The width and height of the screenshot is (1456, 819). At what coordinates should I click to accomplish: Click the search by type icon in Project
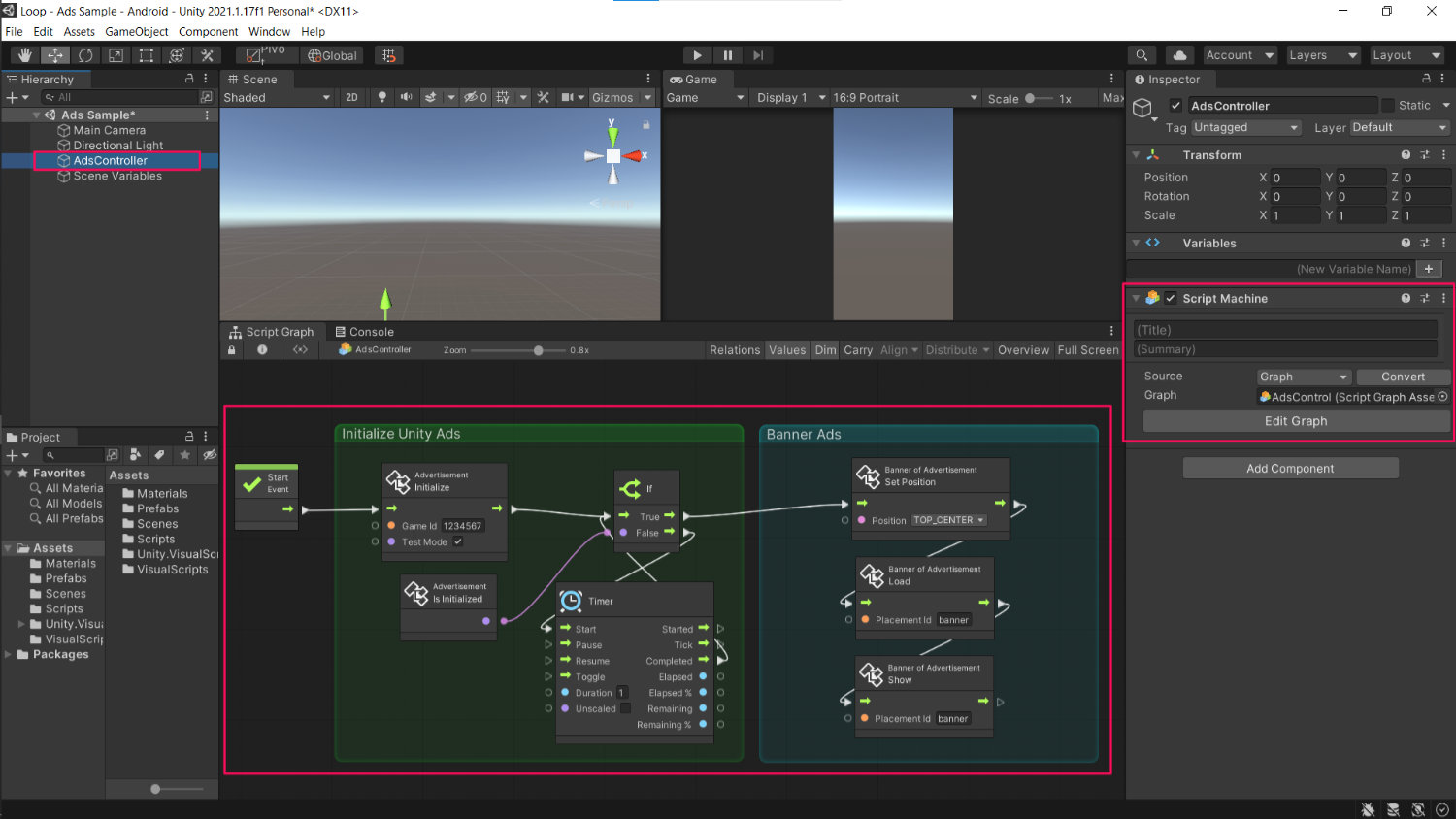pyautogui.click(x=135, y=454)
